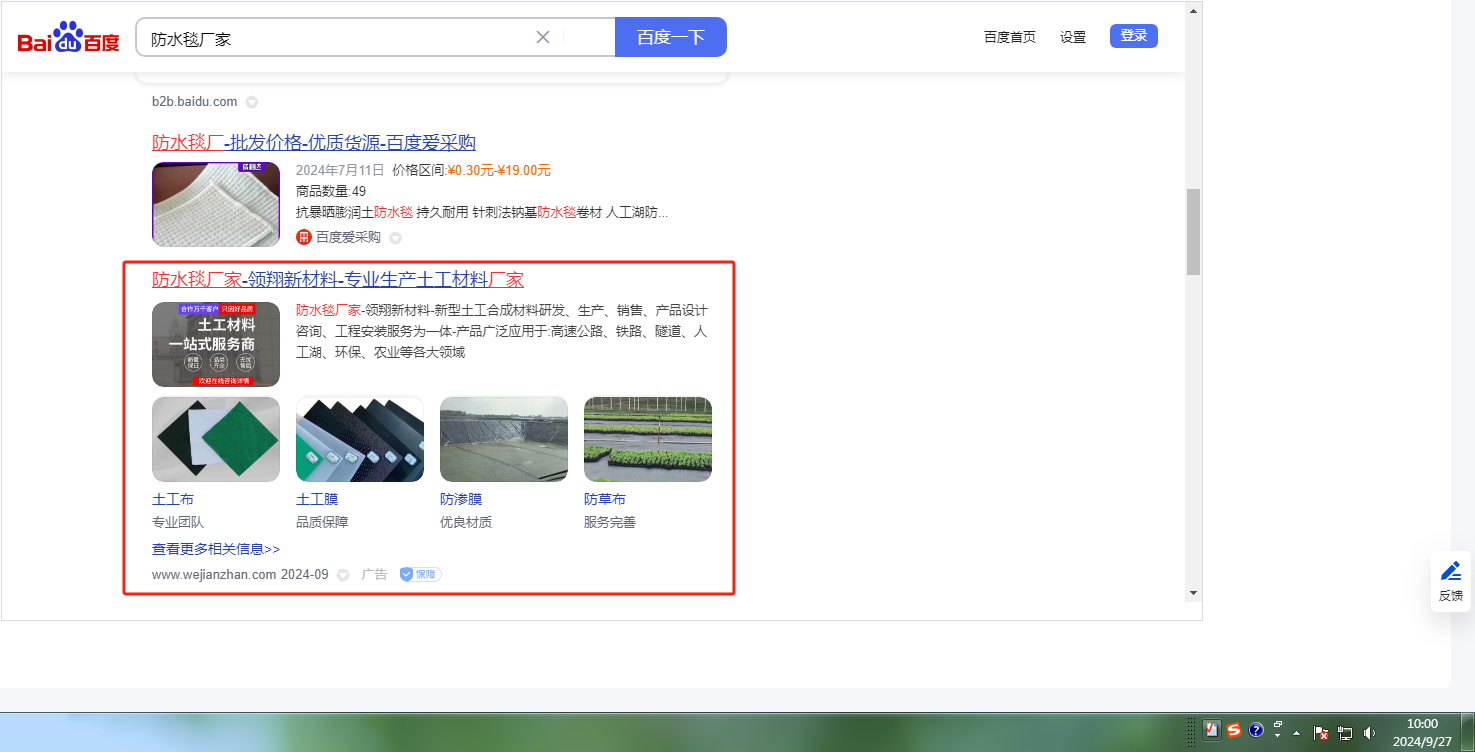
Task: Open the 防渗膜 text link
Action: 461,499
